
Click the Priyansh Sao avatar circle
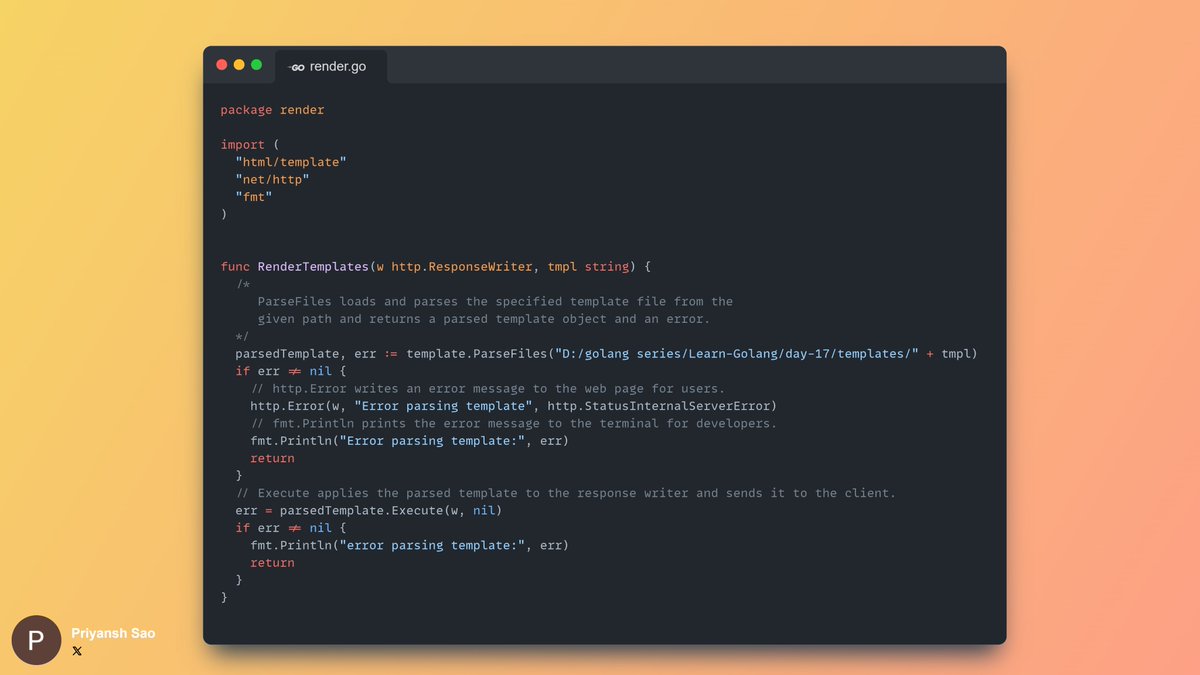[36, 640]
